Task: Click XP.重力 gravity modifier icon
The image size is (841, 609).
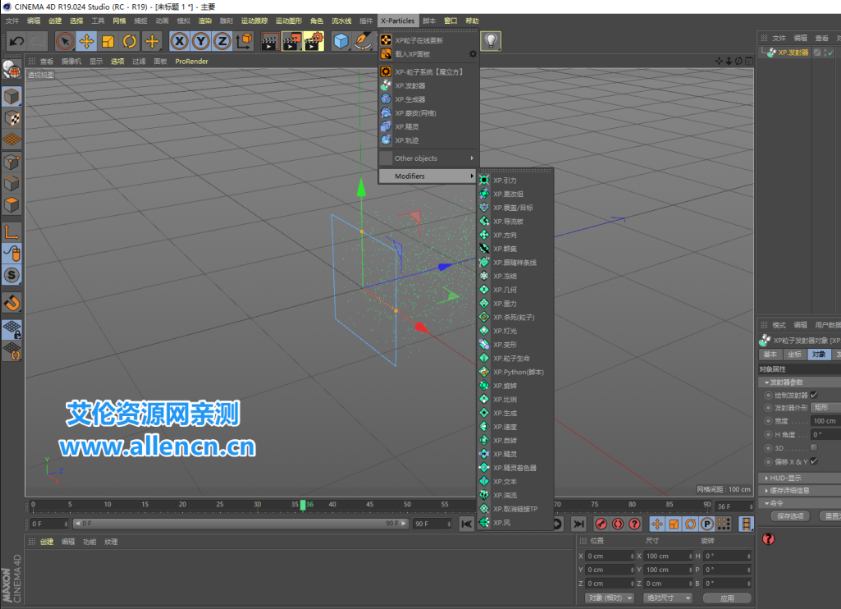Action: pos(484,303)
